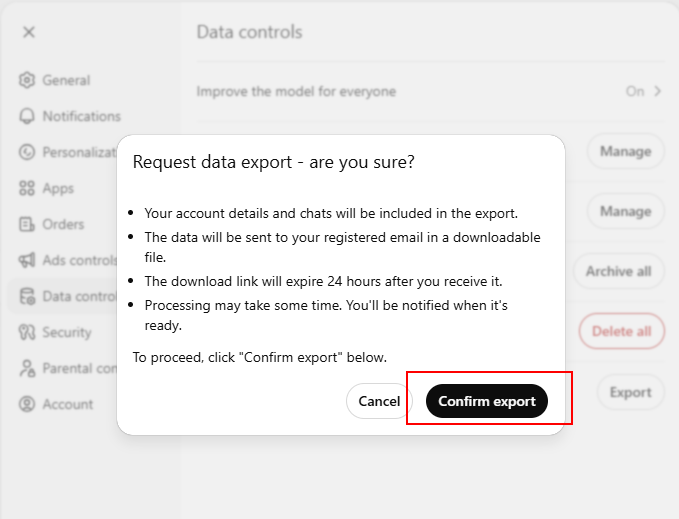Click the Manage button above Archive all
The width and height of the screenshot is (679, 519).
[625, 211]
